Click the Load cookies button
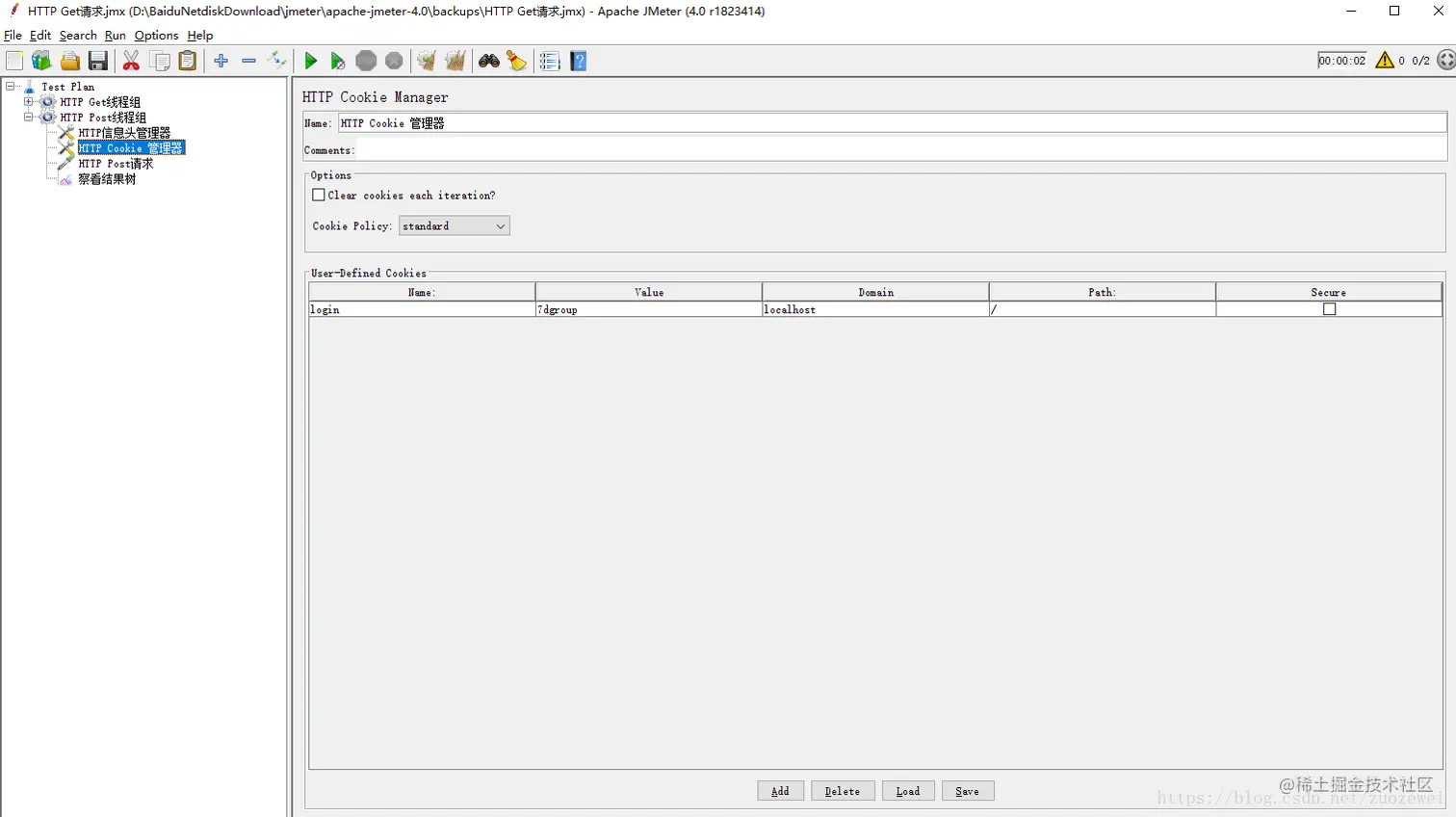The width and height of the screenshot is (1456, 817). (908, 791)
